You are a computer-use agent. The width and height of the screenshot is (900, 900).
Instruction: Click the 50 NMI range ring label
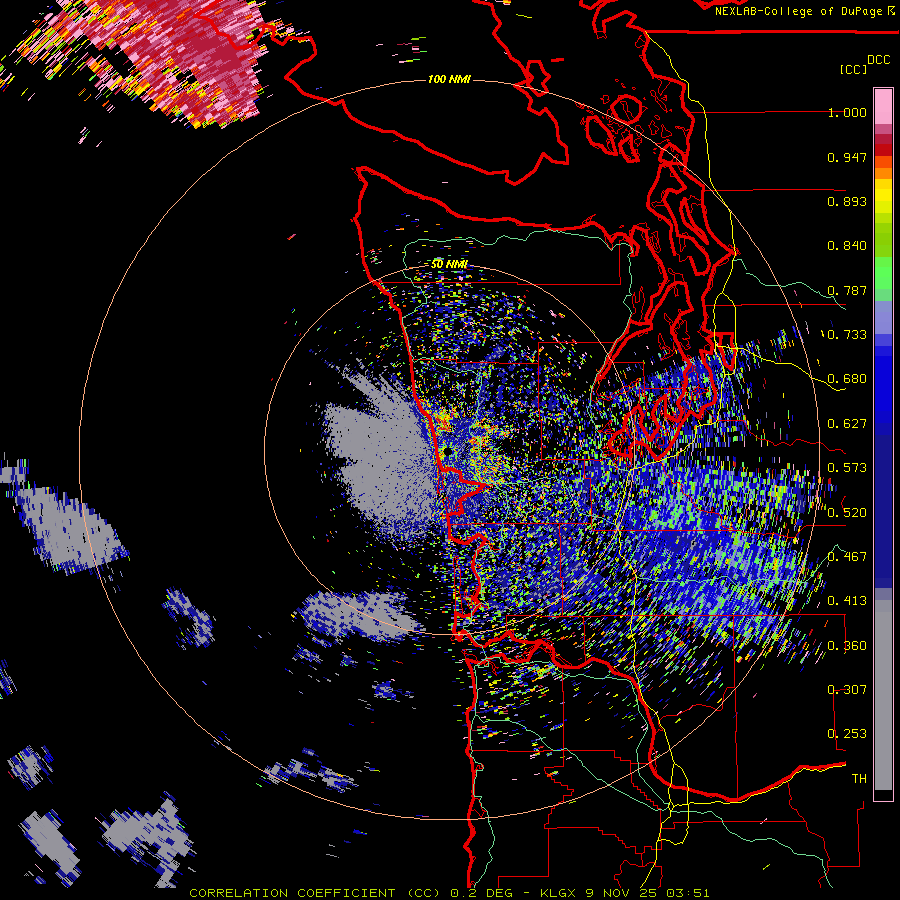point(449,264)
